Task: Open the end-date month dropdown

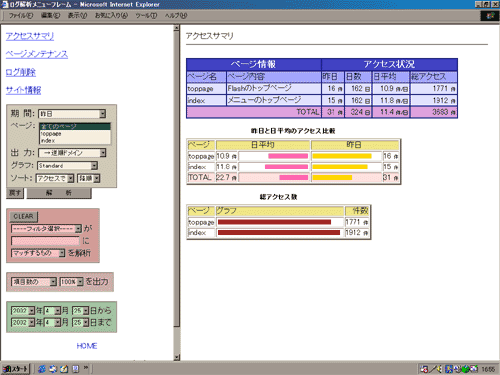Action: [52, 323]
